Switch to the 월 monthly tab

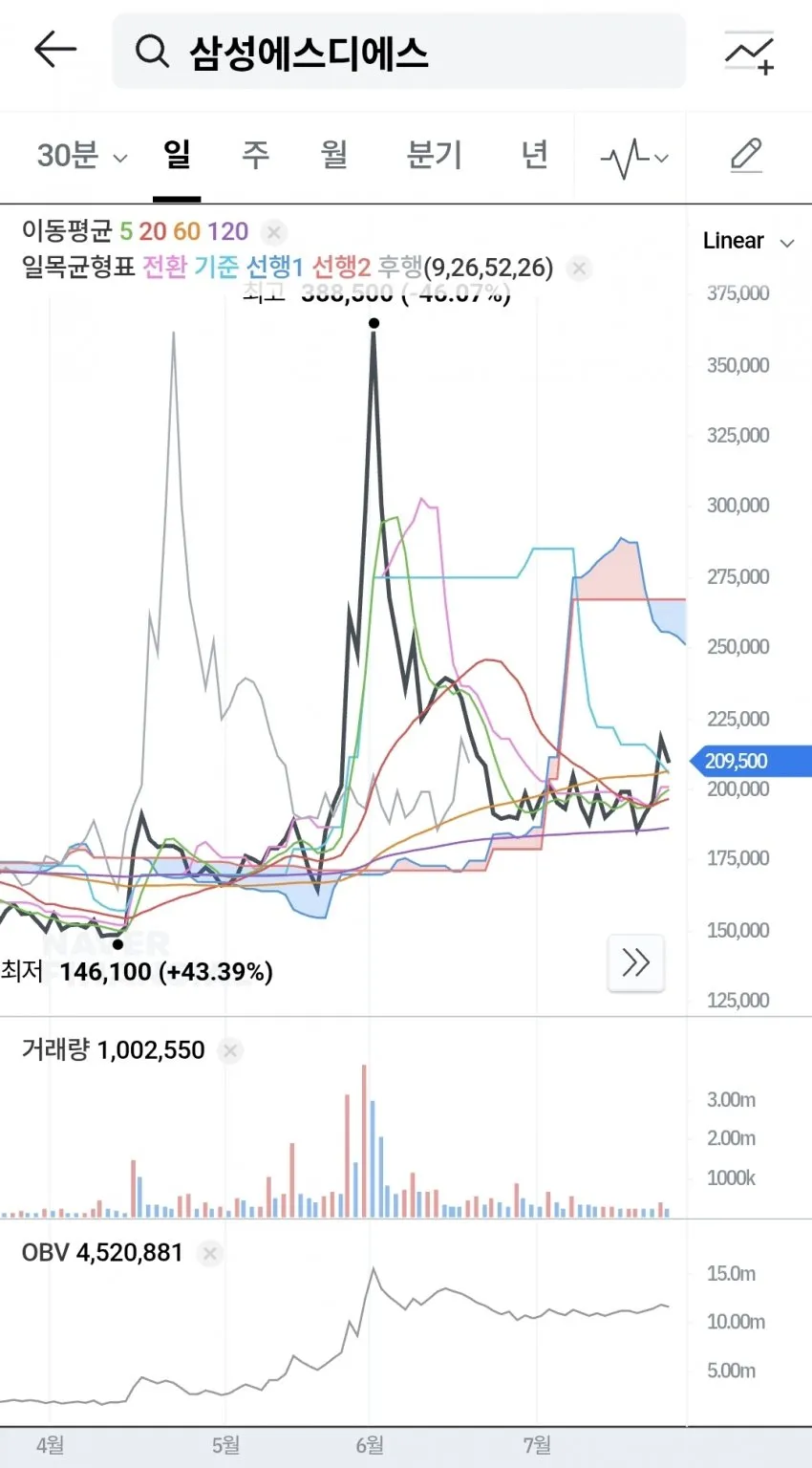333,154
